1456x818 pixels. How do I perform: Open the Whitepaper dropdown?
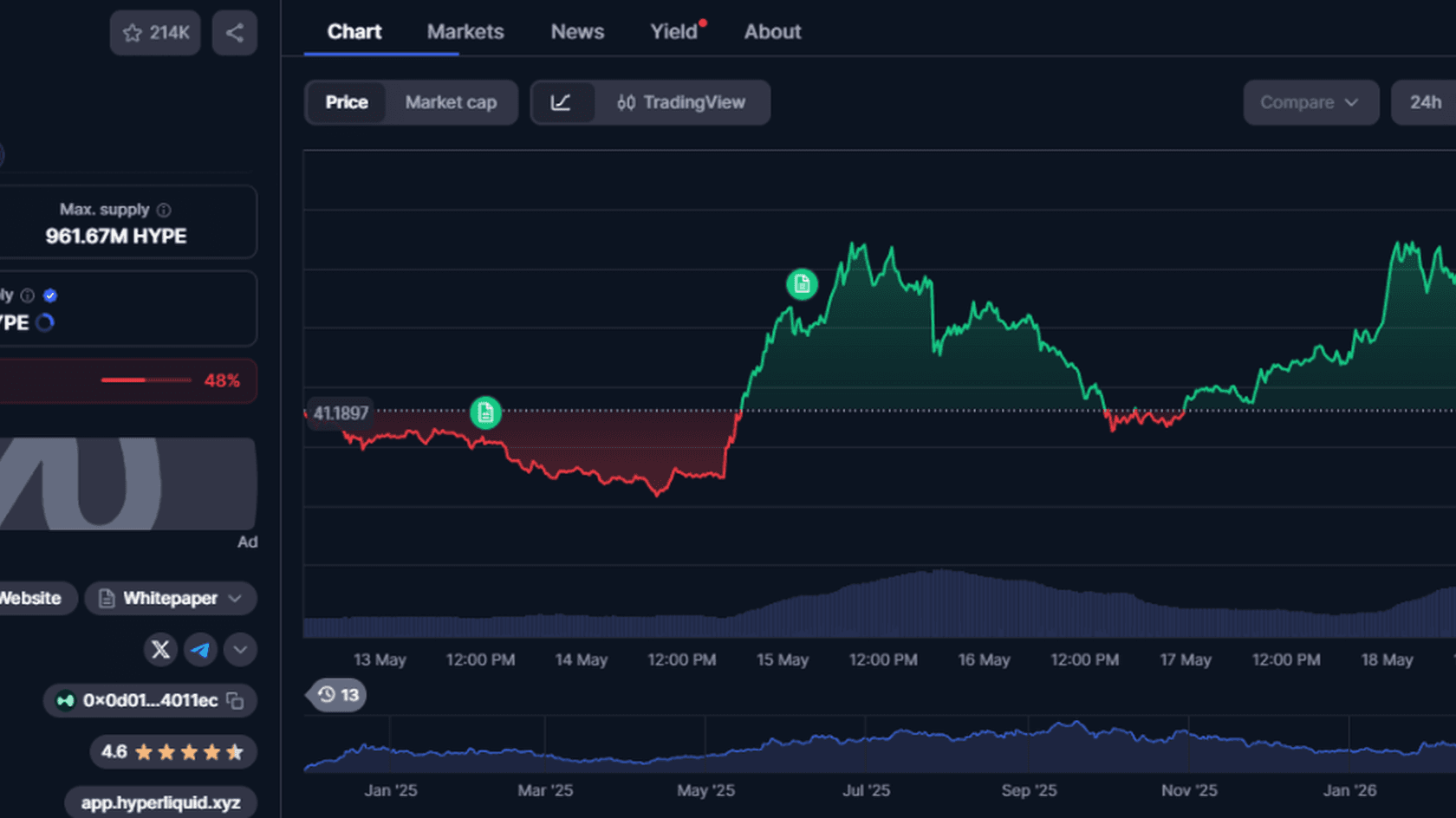pyautogui.click(x=170, y=598)
